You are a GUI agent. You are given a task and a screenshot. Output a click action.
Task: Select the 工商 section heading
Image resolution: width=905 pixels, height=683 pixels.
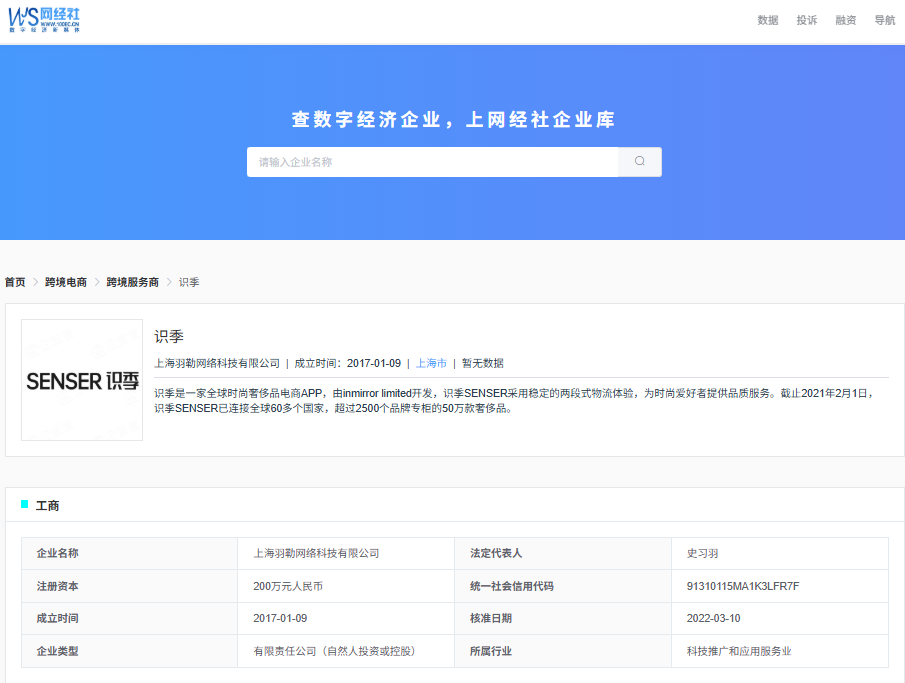tap(47, 506)
